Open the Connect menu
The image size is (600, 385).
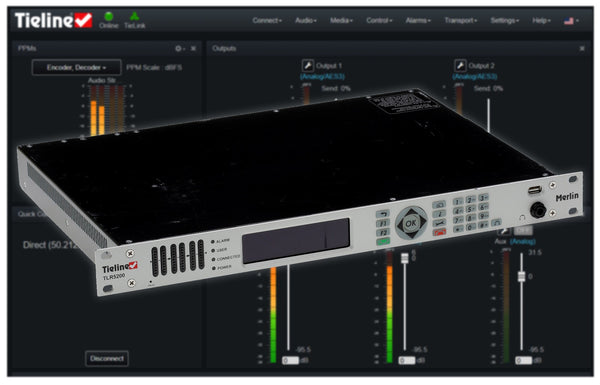coord(267,20)
